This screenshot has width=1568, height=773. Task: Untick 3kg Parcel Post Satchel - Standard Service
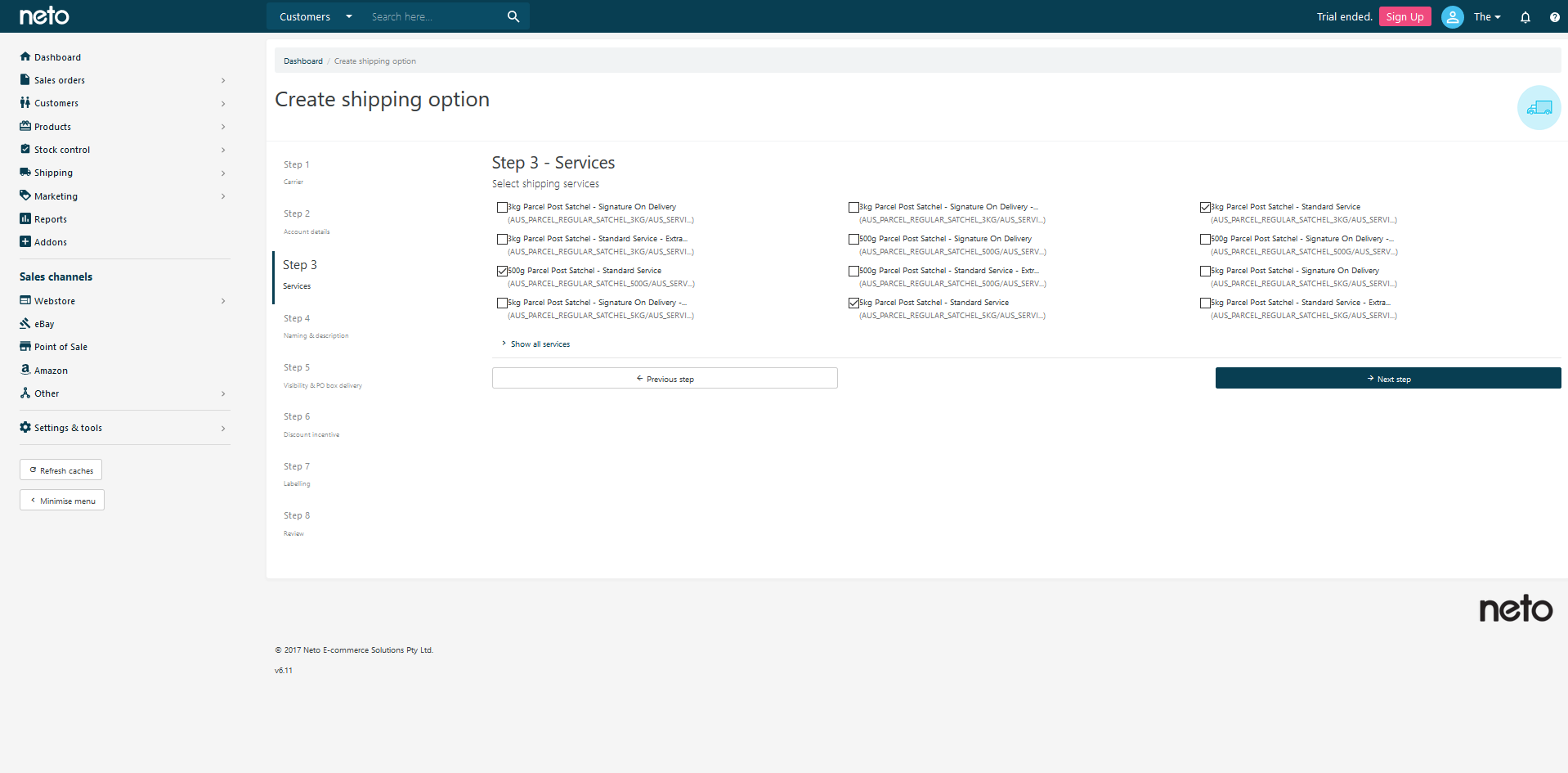point(1205,207)
